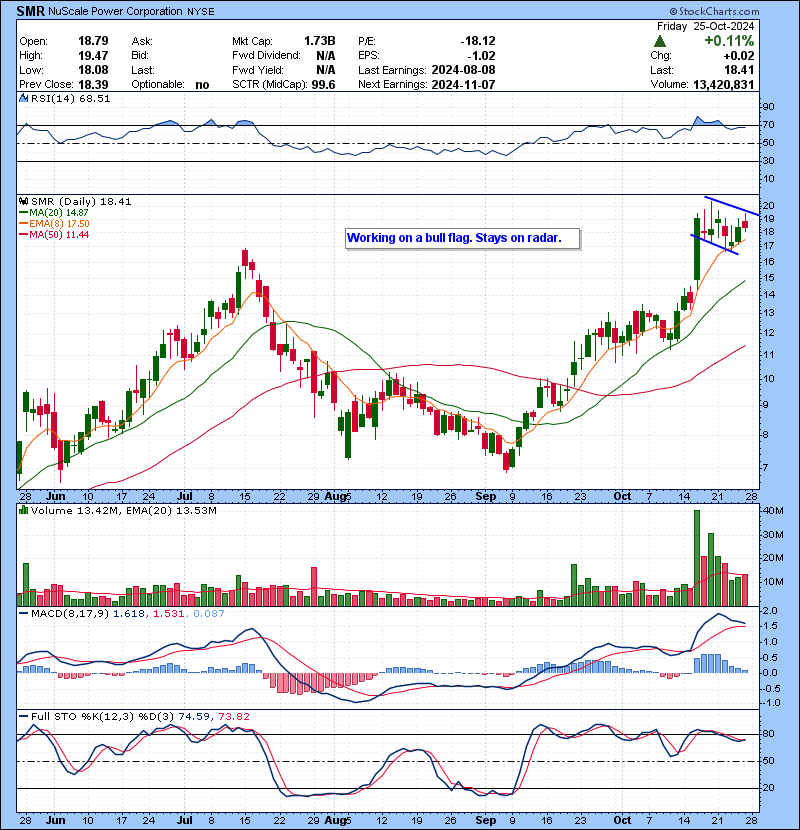Screen dimensions: 800x830
Task: Click the P/E value -18.12
Action: tap(478, 41)
